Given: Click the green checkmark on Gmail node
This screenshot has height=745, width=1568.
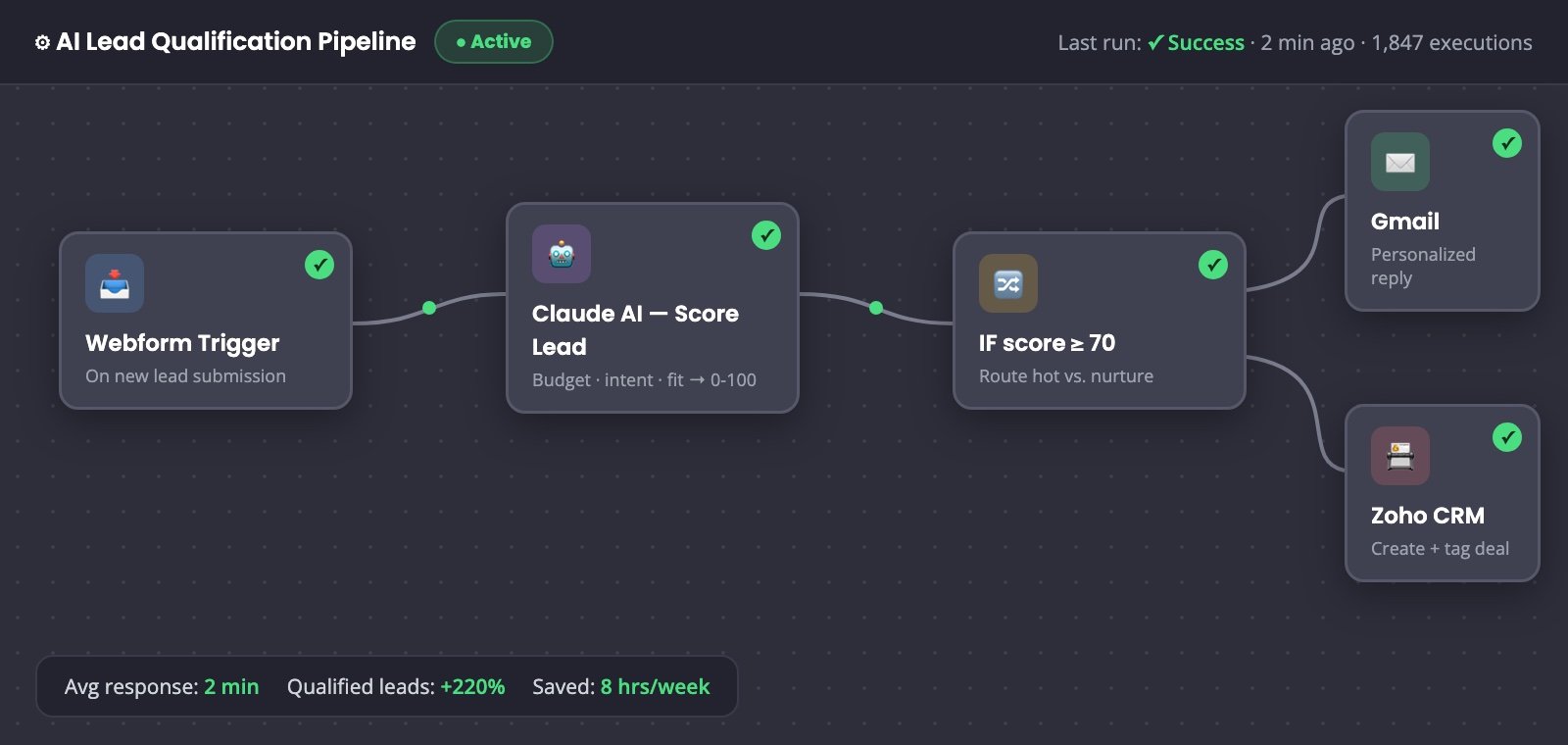Looking at the screenshot, I should [1507, 143].
